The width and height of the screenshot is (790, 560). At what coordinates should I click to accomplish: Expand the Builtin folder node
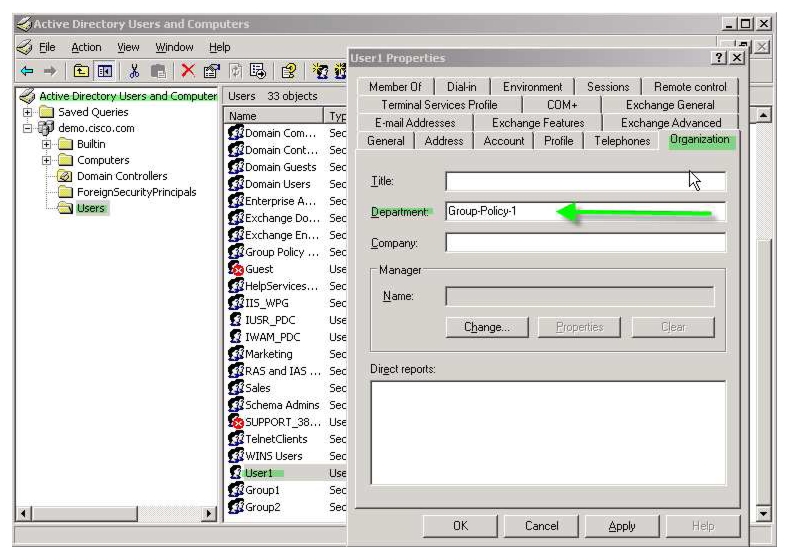tap(46, 144)
